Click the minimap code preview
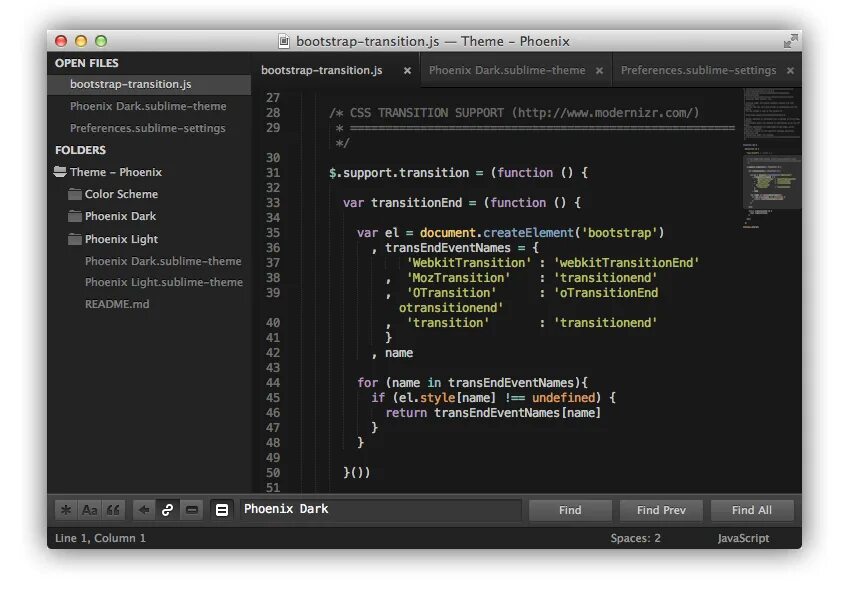850x593 pixels. point(772,157)
